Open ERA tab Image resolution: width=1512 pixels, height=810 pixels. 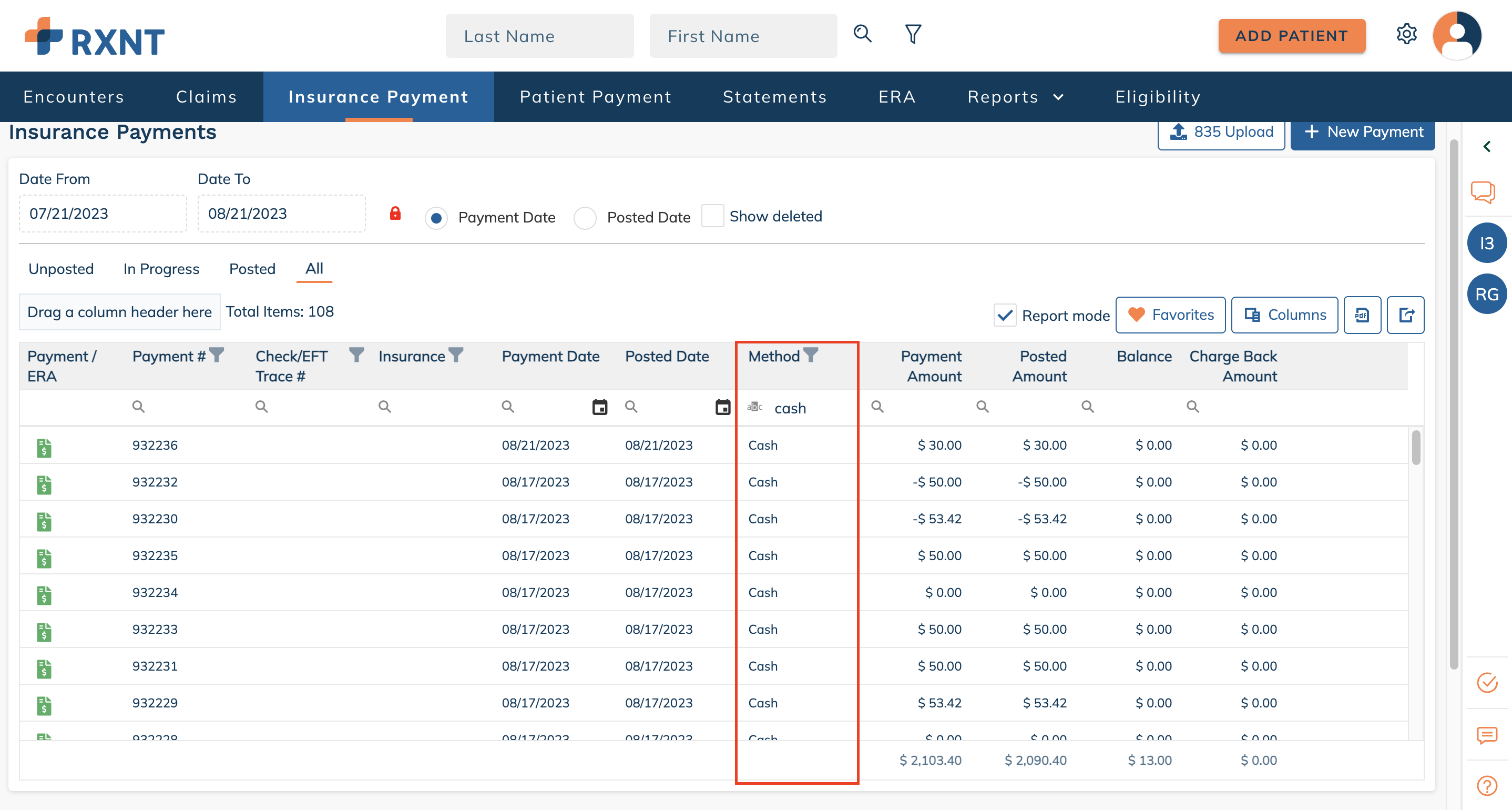coord(897,96)
